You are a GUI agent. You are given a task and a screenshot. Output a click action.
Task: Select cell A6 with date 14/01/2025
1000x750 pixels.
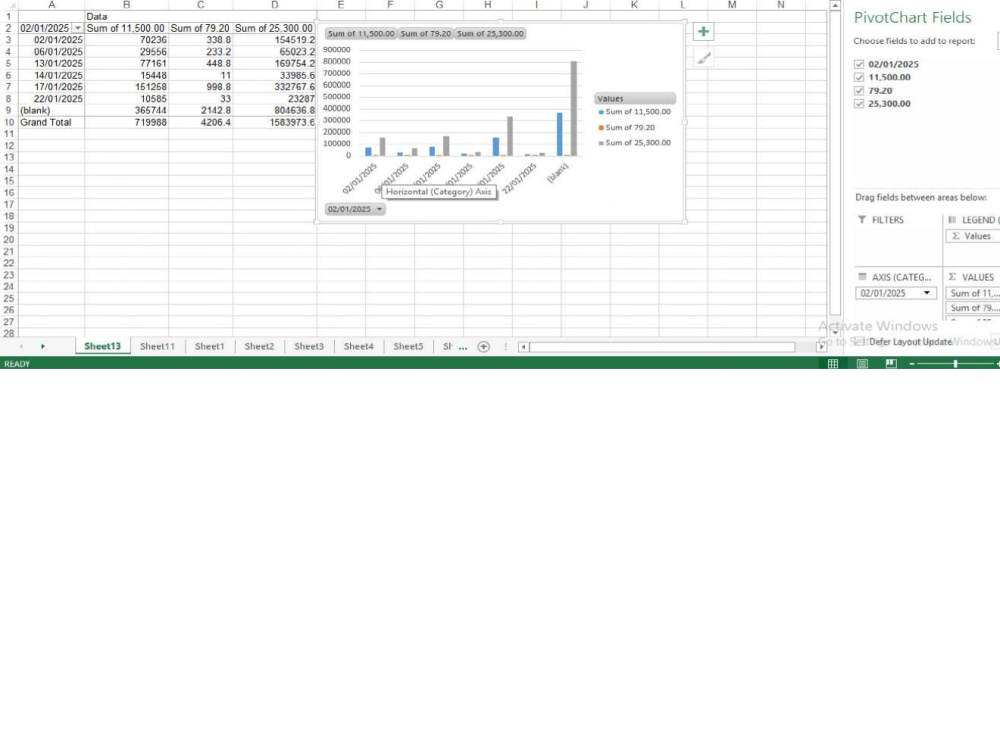point(52,75)
